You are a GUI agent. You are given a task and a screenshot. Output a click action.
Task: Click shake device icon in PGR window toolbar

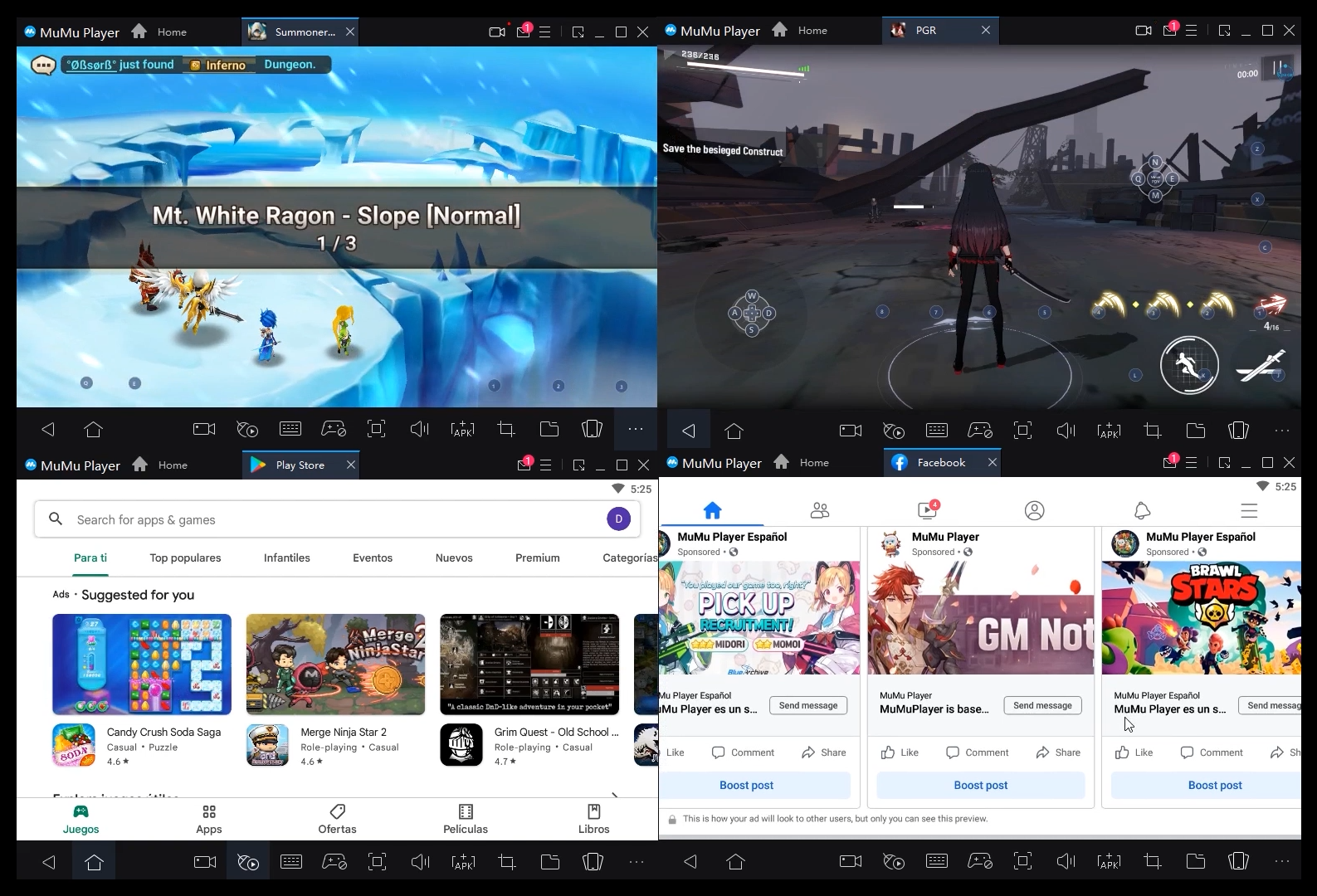point(1238,431)
